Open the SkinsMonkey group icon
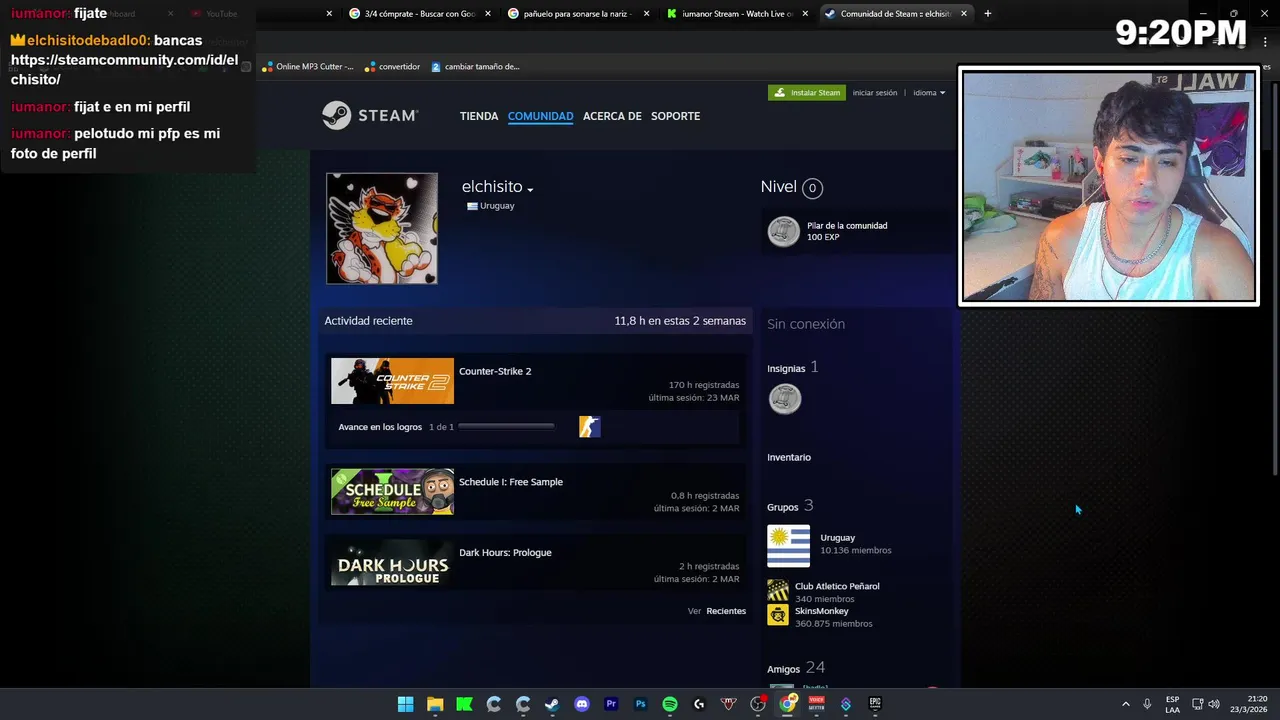The height and width of the screenshot is (720, 1280). point(778,615)
